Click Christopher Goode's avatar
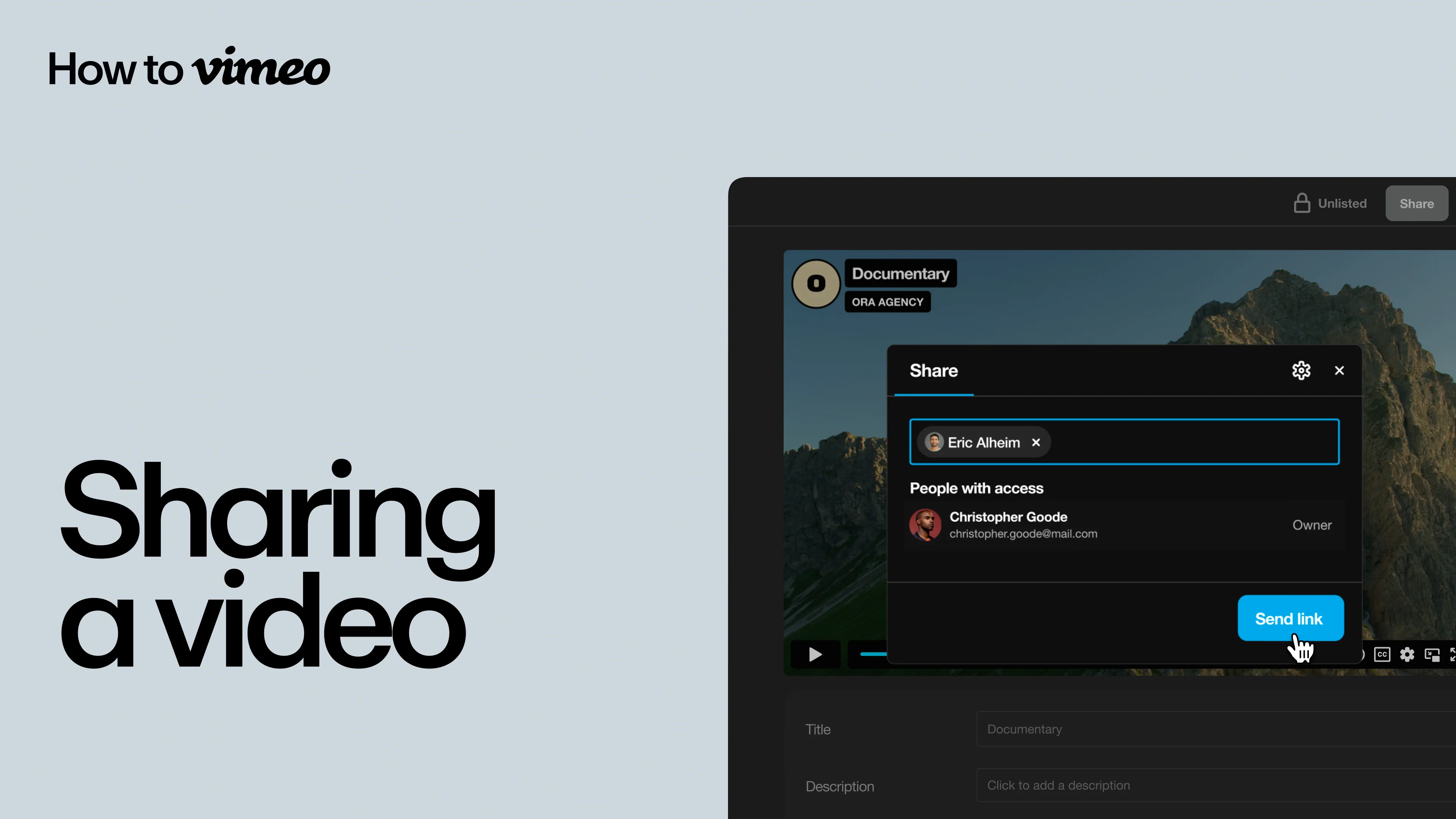 pos(925,525)
